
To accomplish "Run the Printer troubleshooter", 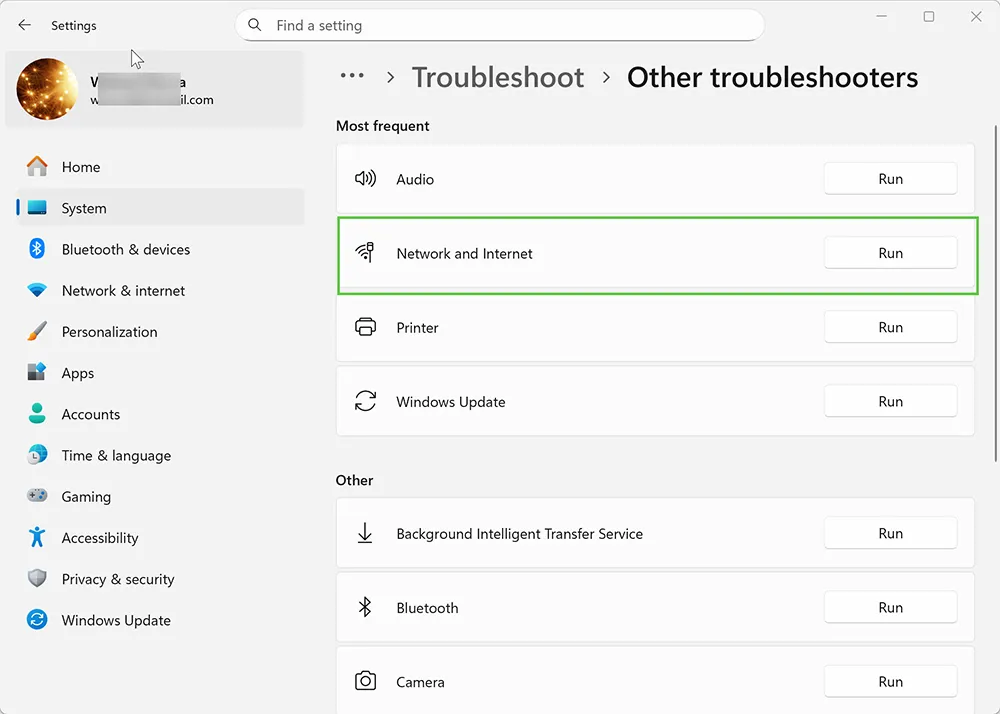I will pyautogui.click(x=890, y=327).
